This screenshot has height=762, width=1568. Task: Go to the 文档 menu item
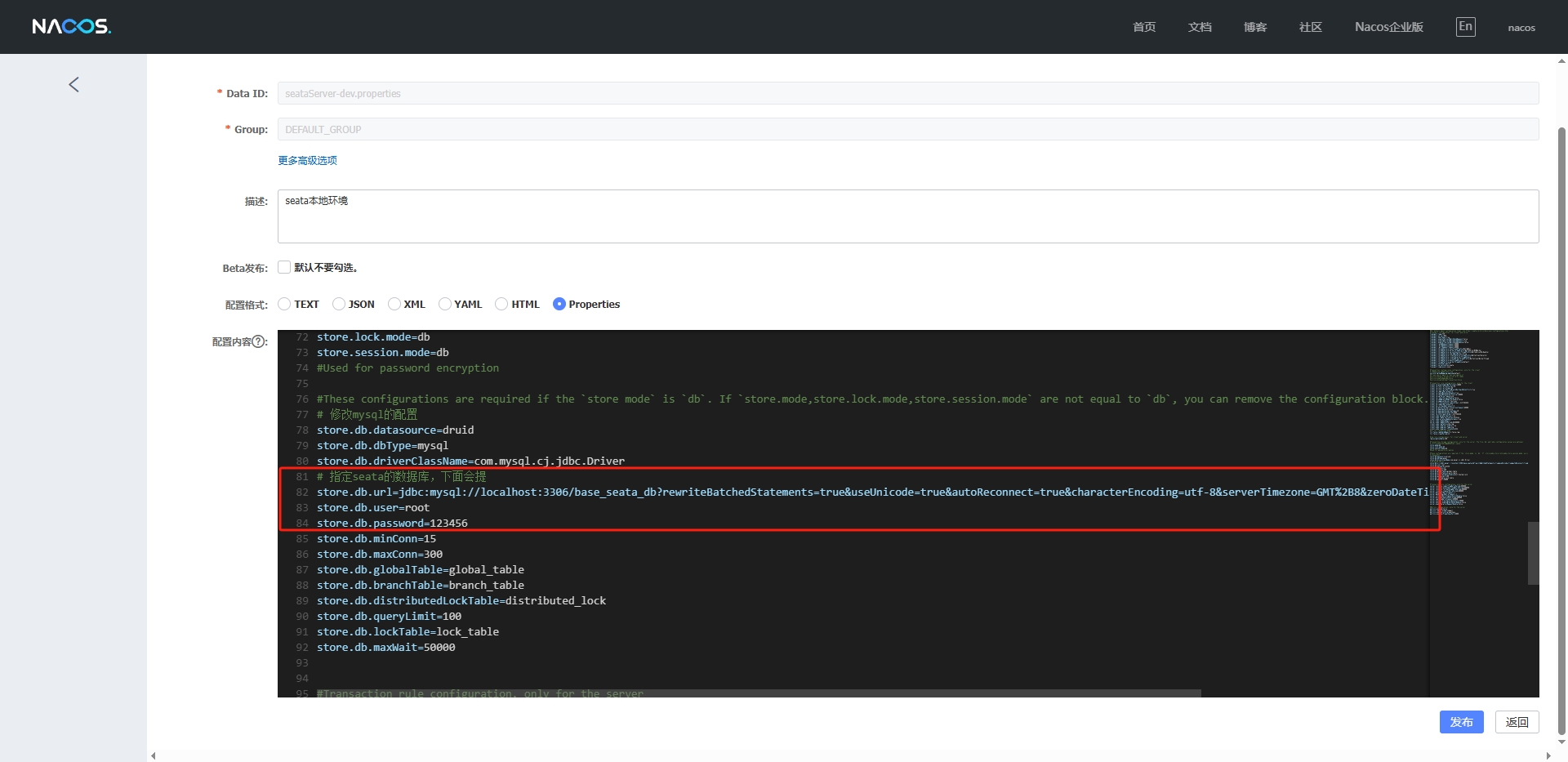coord(1199,27)
